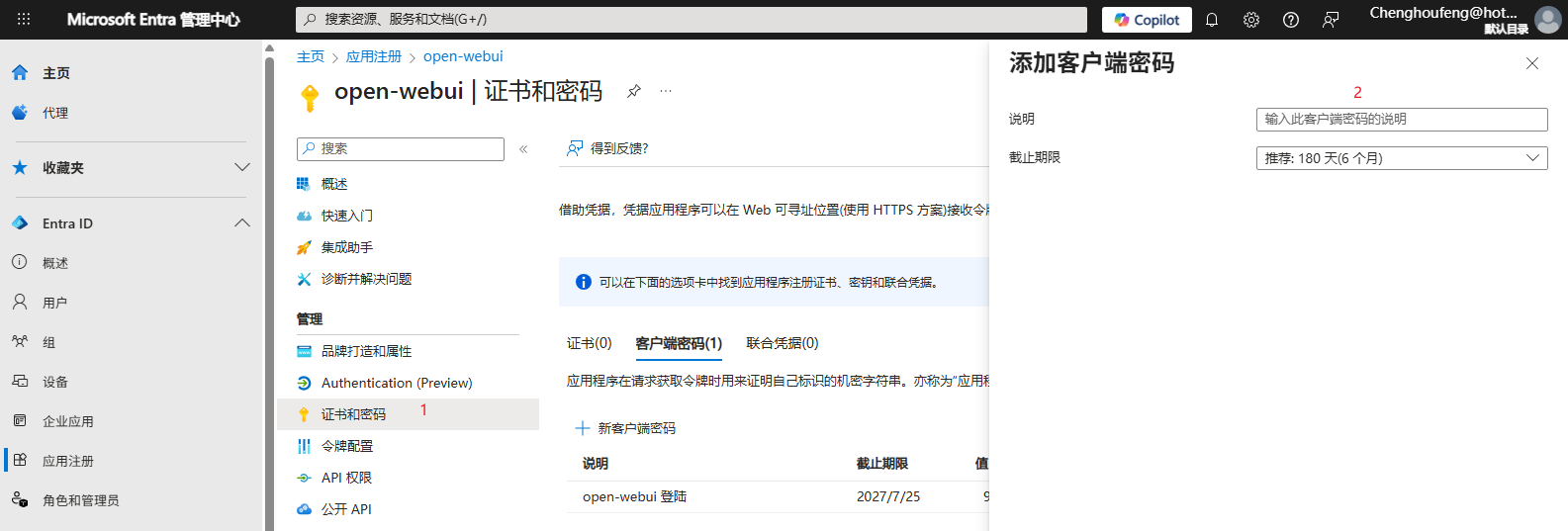
Task: Open the notifications bell icon
Action: [x=1212, y=20]
